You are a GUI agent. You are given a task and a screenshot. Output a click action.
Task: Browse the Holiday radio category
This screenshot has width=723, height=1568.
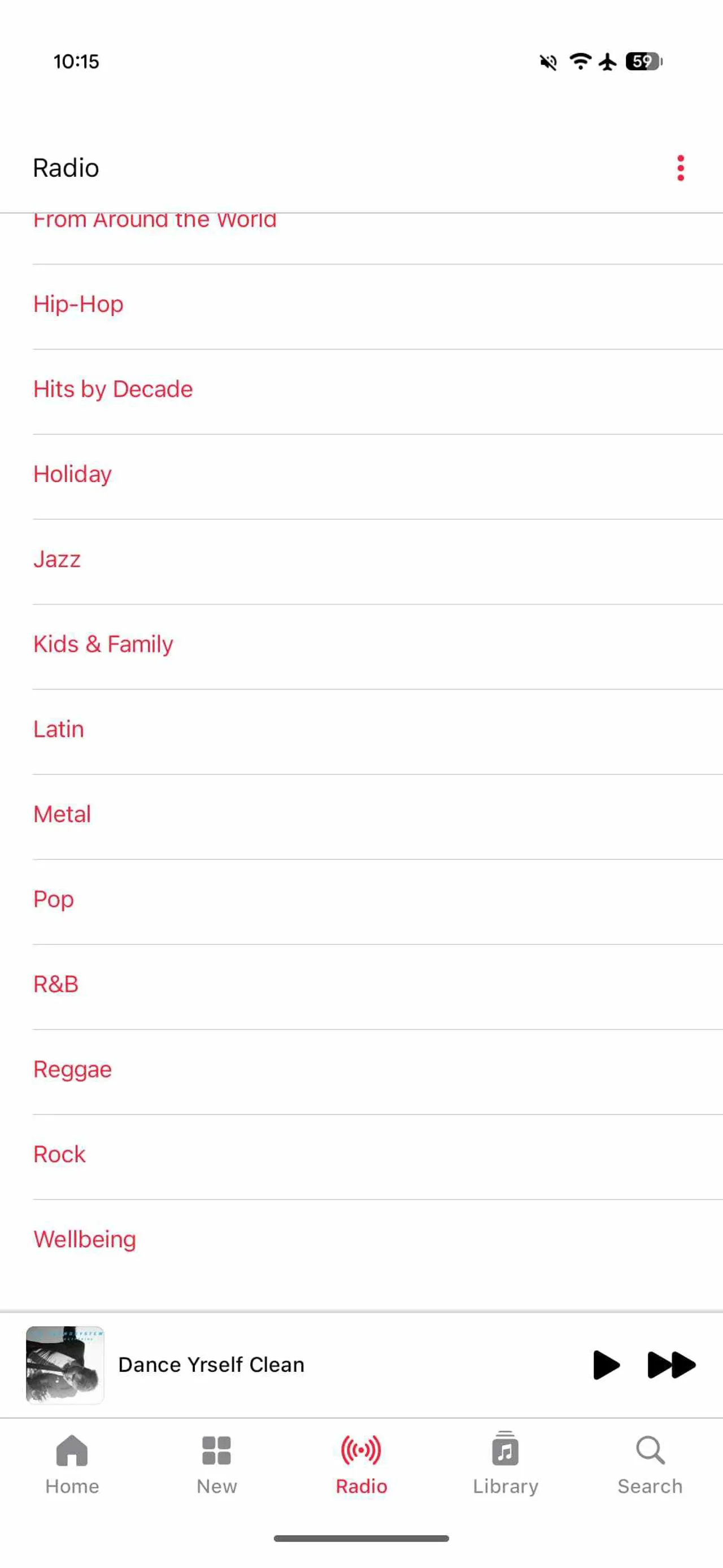tap(377, 475)
